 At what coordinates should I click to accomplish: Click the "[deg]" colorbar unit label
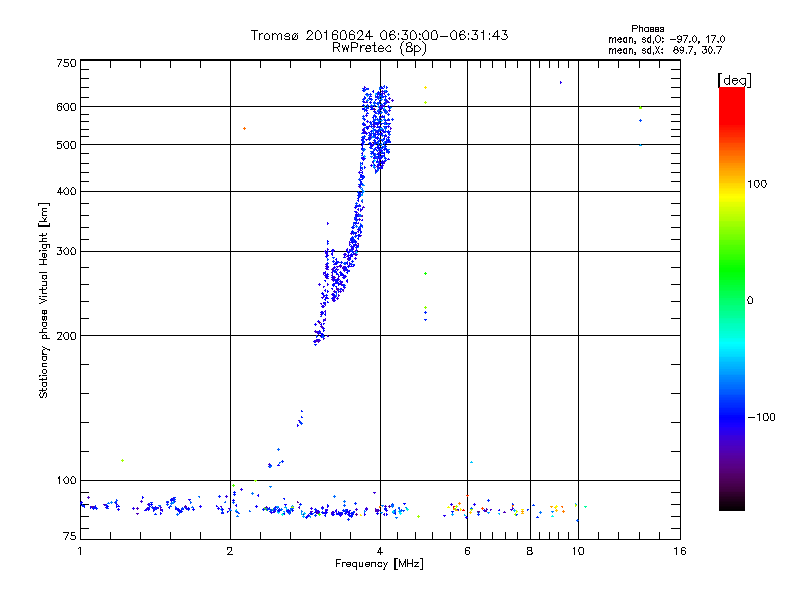coord(734,80)
